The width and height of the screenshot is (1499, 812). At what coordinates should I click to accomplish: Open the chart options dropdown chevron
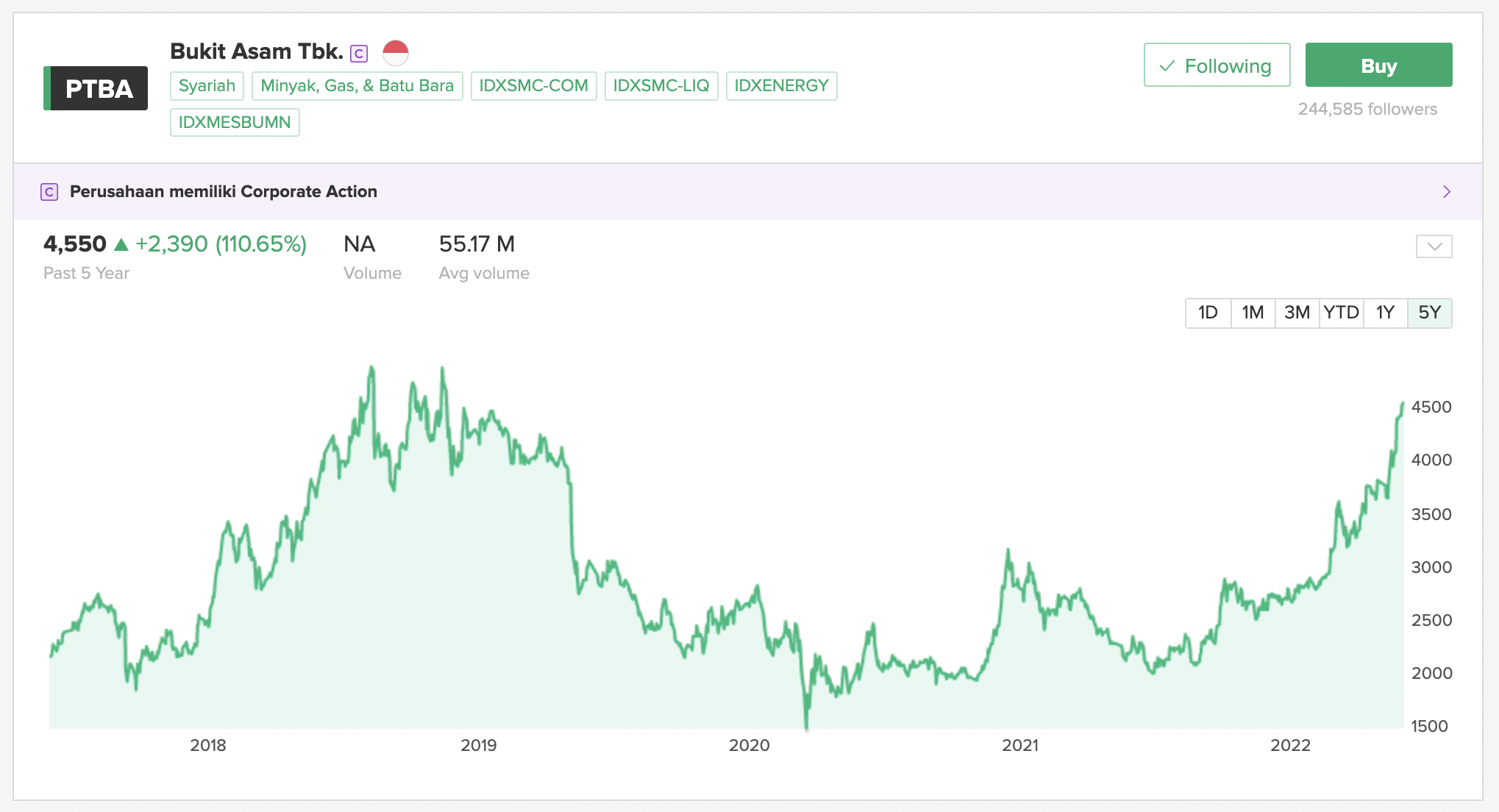click(x=1434, y=246)
